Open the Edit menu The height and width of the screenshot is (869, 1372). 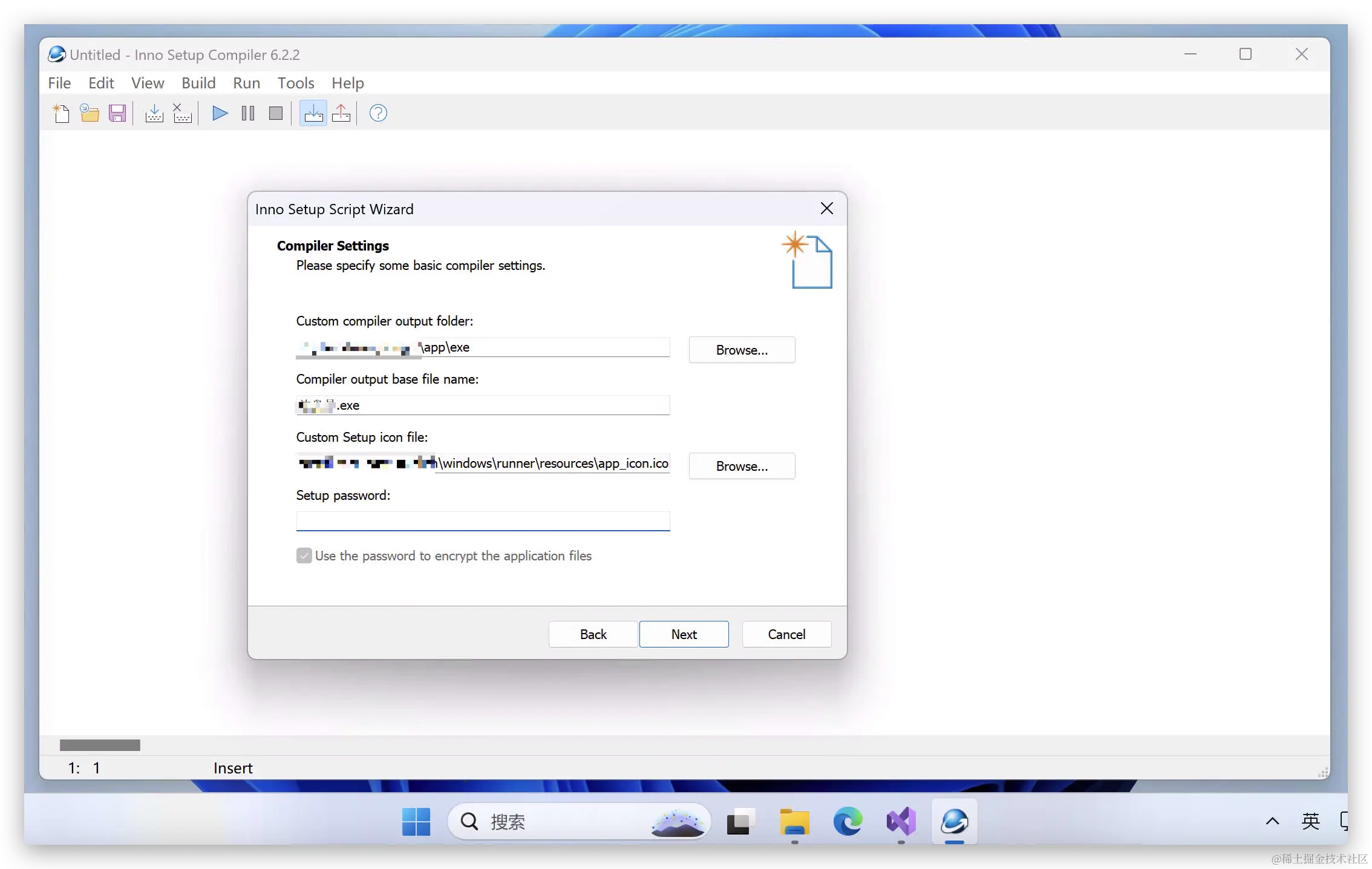[101, 83]
